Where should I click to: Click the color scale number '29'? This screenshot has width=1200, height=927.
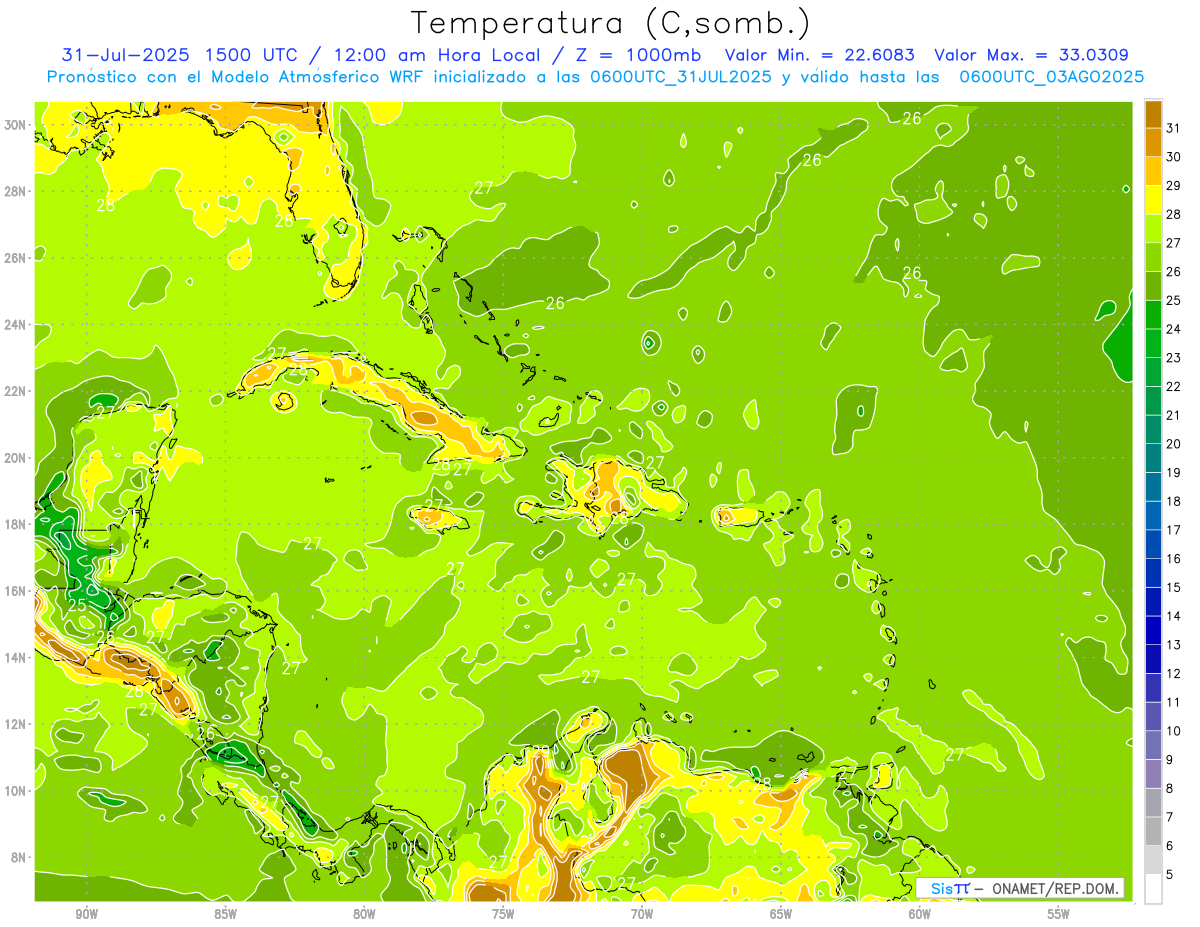pyautogui.click(x=1174, y=186)
